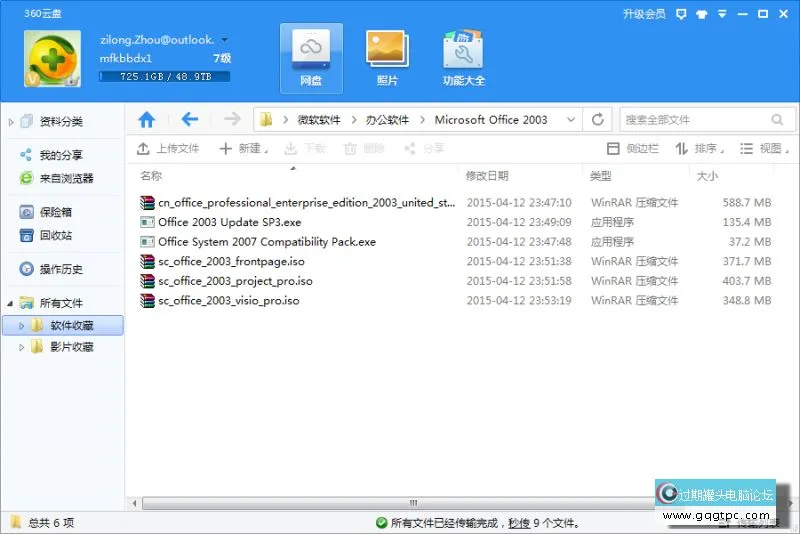Expand the address path dropdown arrow
Viewport: 800px width, 534px height.
[571, 120]
